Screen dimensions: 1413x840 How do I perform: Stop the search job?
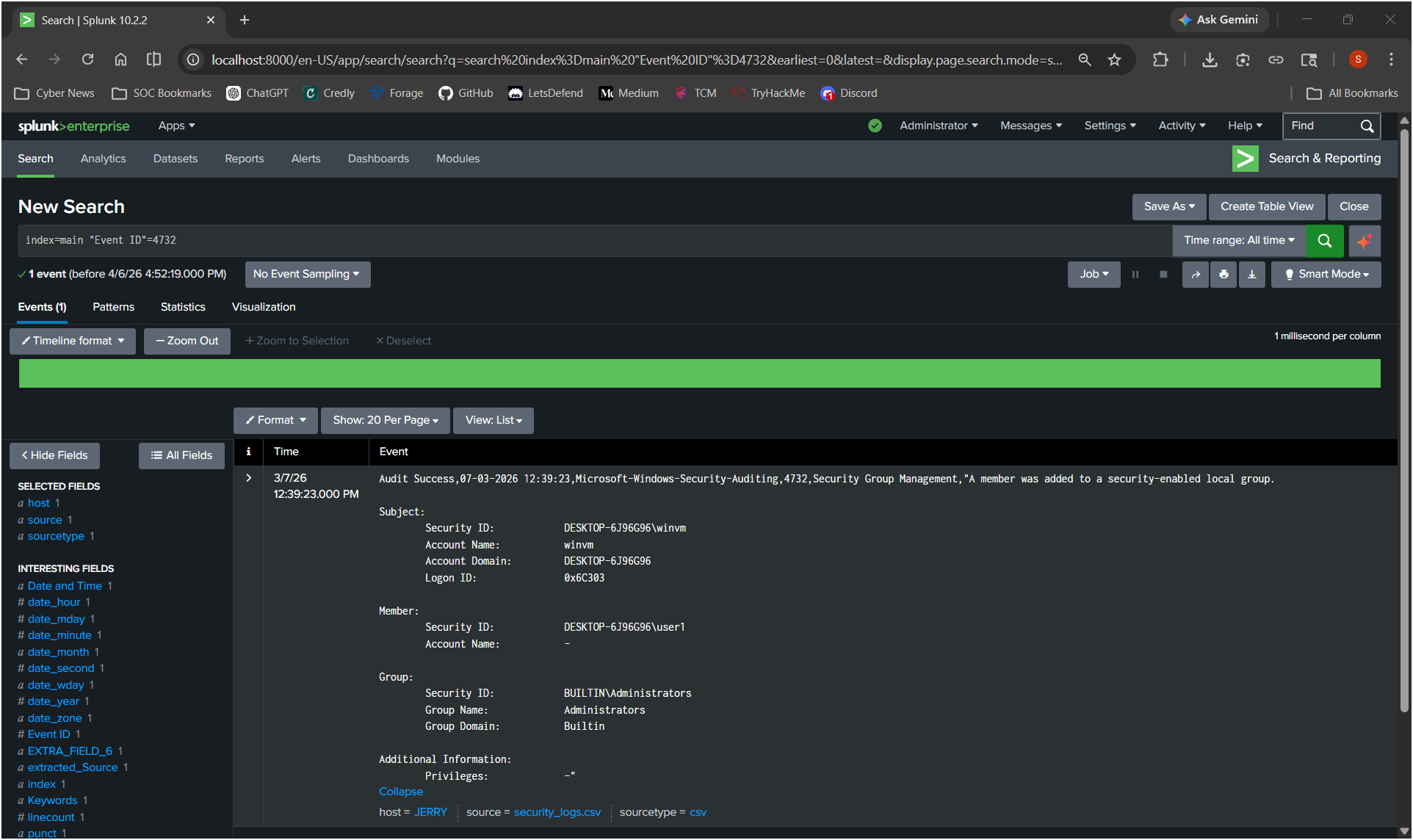point(1163,274)
